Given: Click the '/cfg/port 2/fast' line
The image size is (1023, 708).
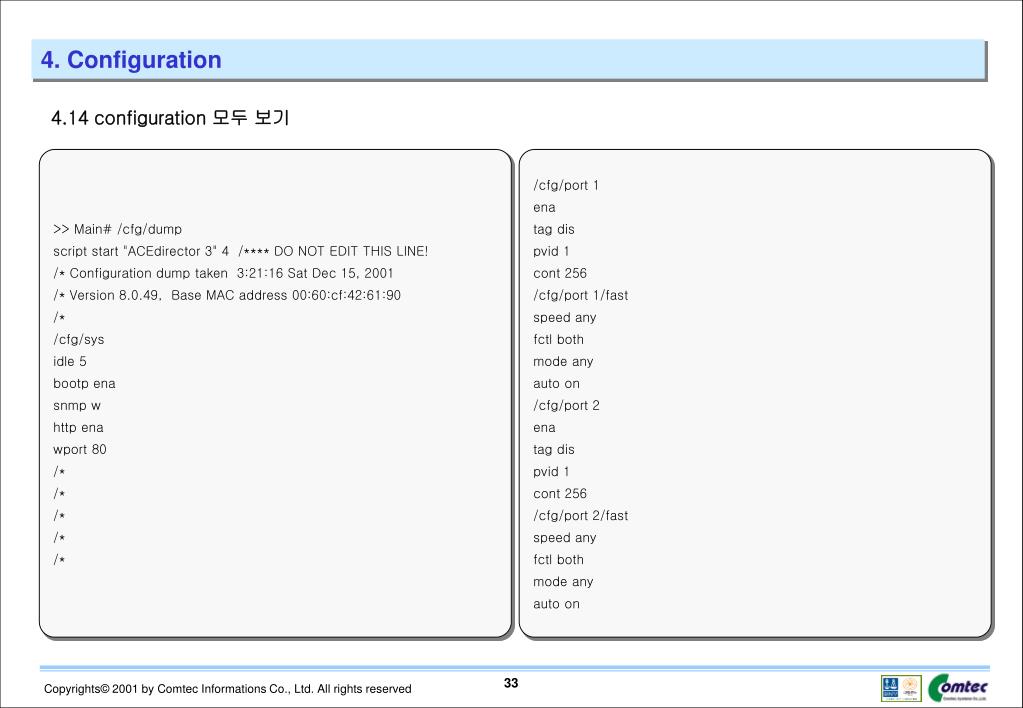Looking at the screenshot, I should tap(581, 516).
